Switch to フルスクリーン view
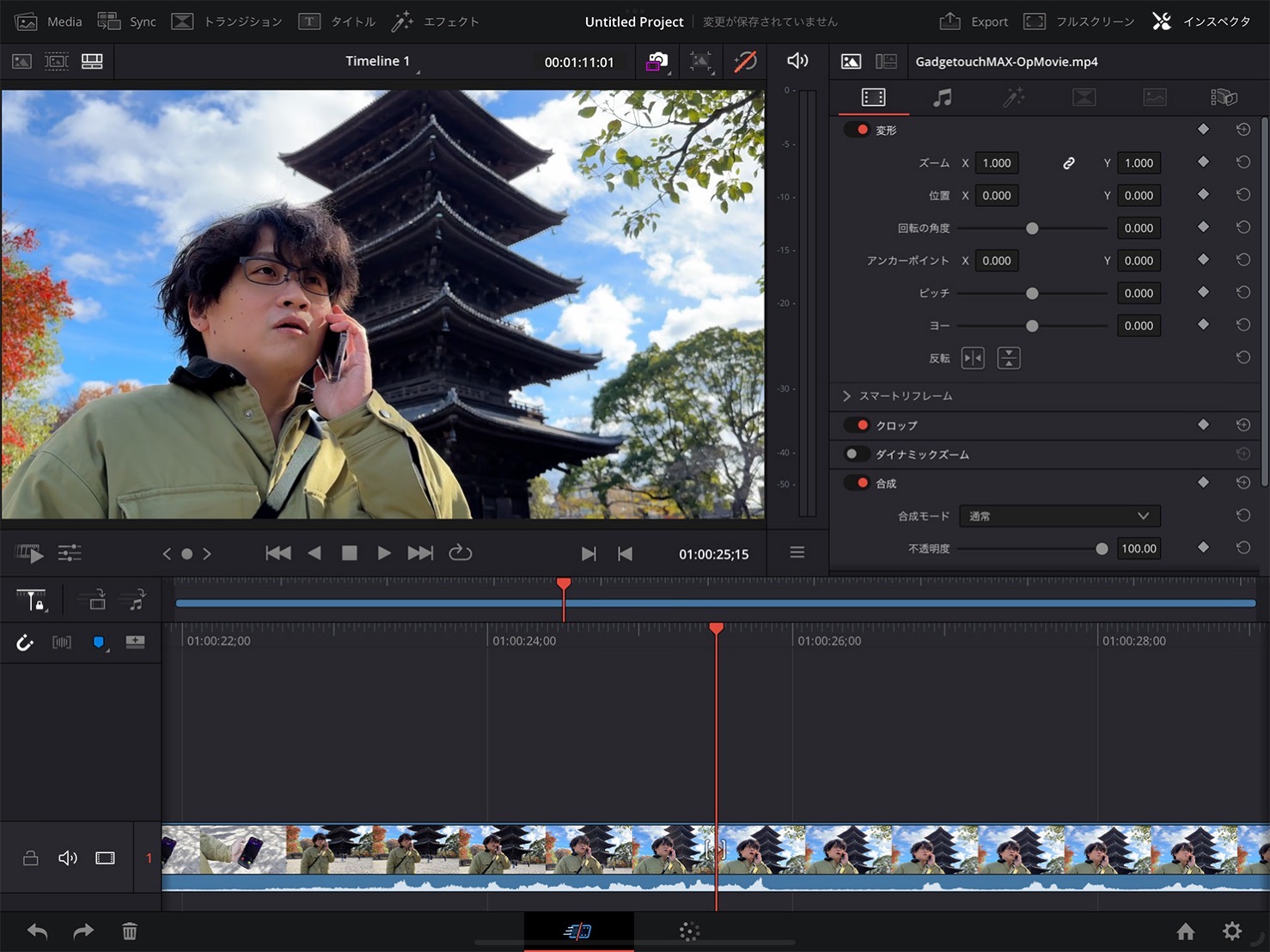 pyautogui.click(x=1079, y=21)
